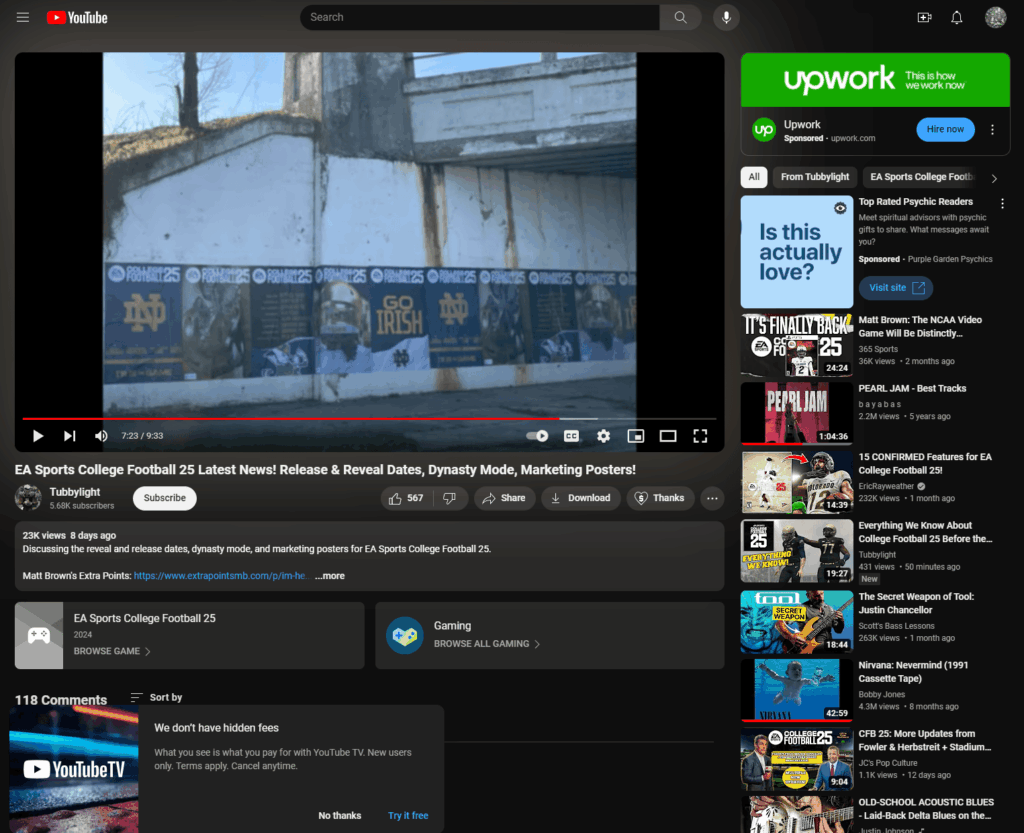Viewport: 1024px width, 833px height.
Task: Open the hamburger guide menu
Action: click(x=23, y=17)
